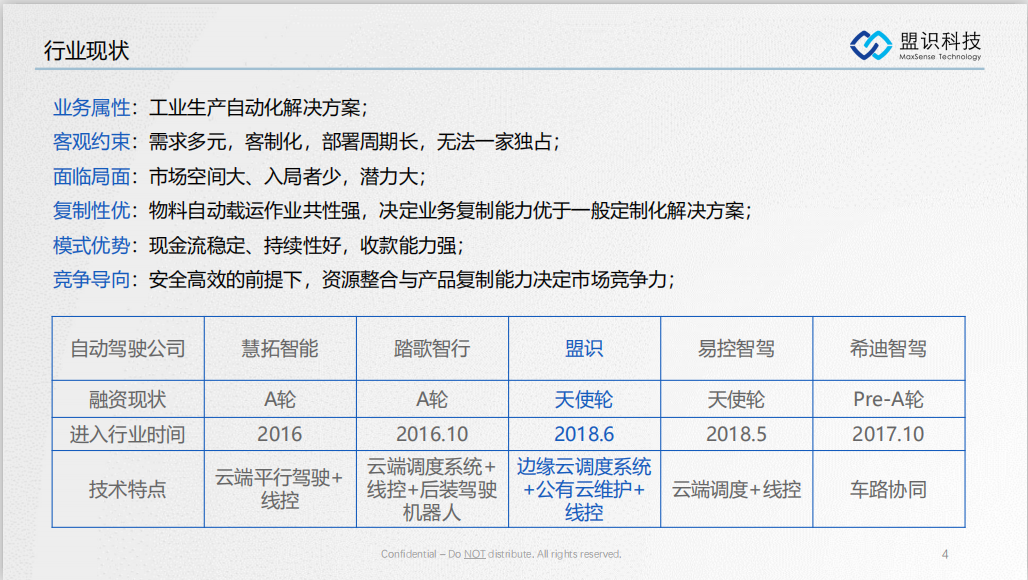Select the slide title 行业现状
The height and width of the screenshot is (580, 1028).
pyautogui.click(x=87, y=50)
